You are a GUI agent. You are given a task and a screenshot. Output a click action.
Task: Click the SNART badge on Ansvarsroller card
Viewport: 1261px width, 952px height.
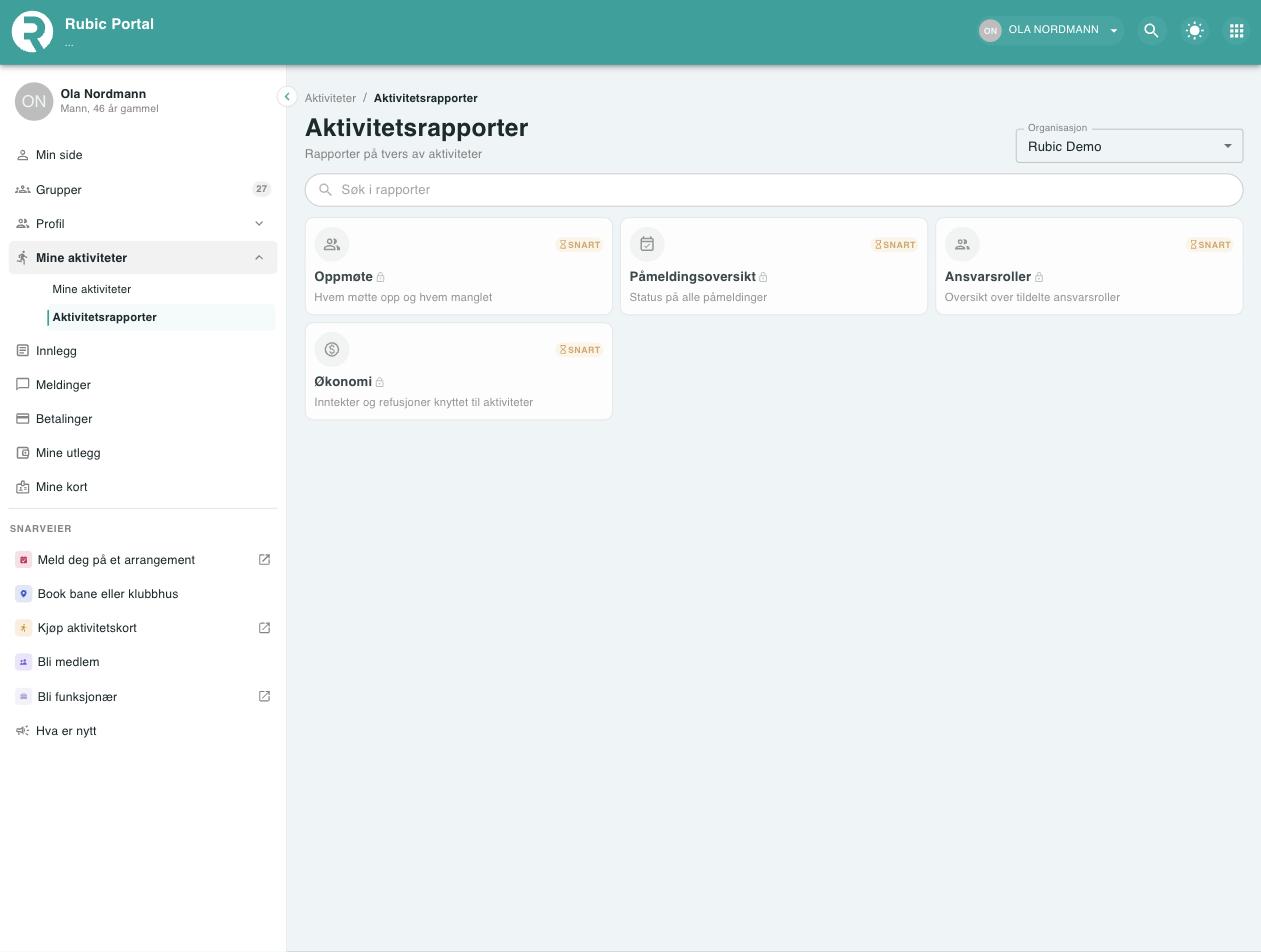[x=1210, y=244]
